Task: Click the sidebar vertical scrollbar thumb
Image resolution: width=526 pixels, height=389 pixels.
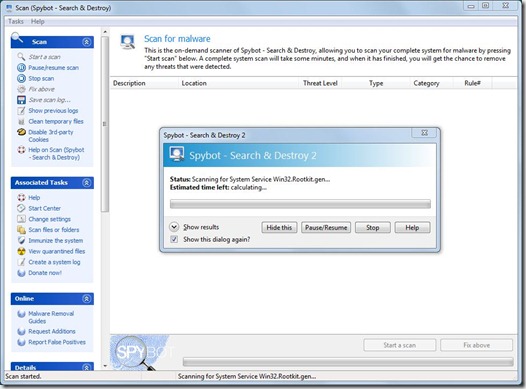Action: 105,124
